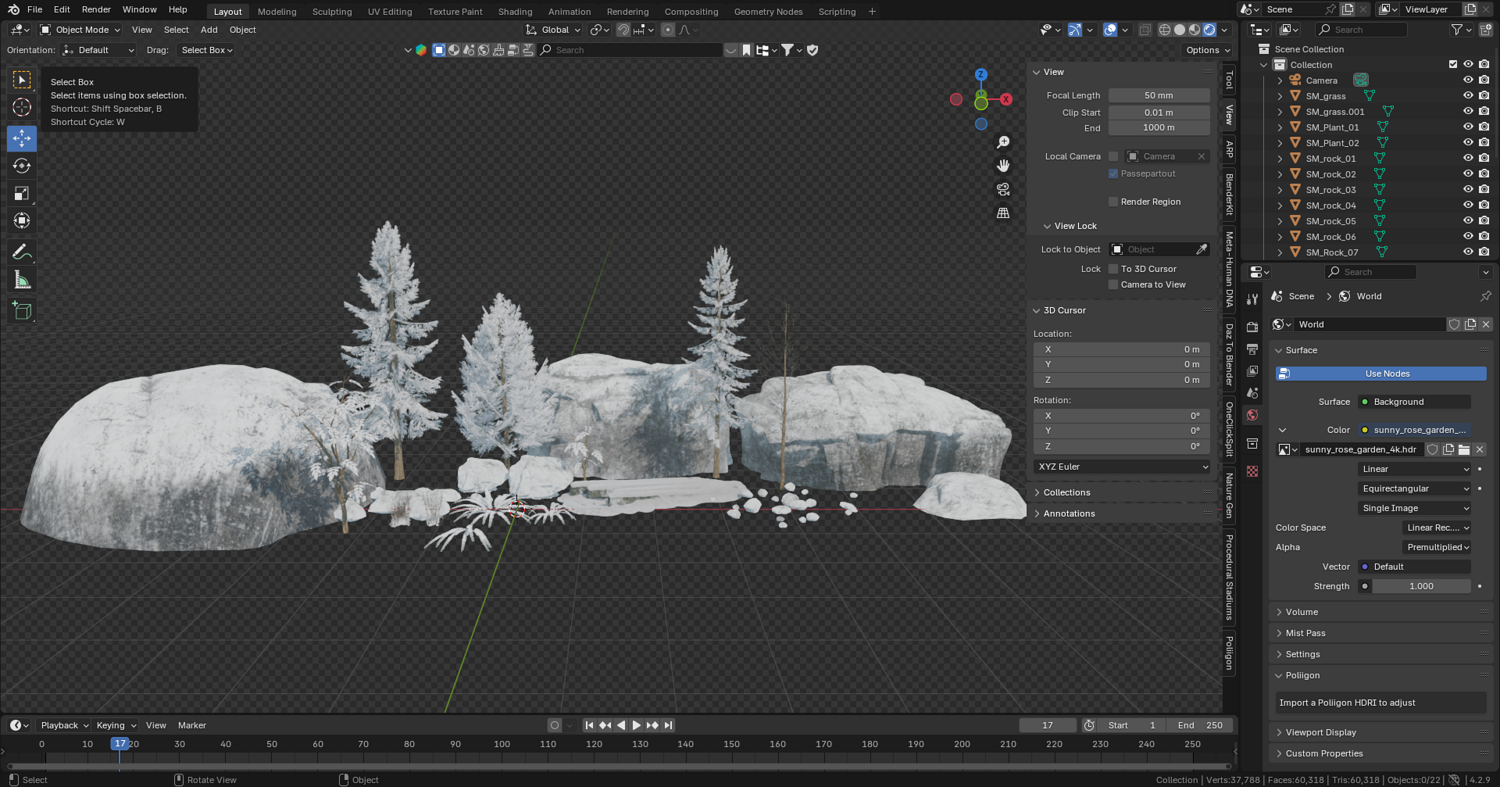Enable Lock To 3D Cursor checkbox
The width and height of the screenshot is (1500, 787).
pyautogui.click(x=1113, y=269)
